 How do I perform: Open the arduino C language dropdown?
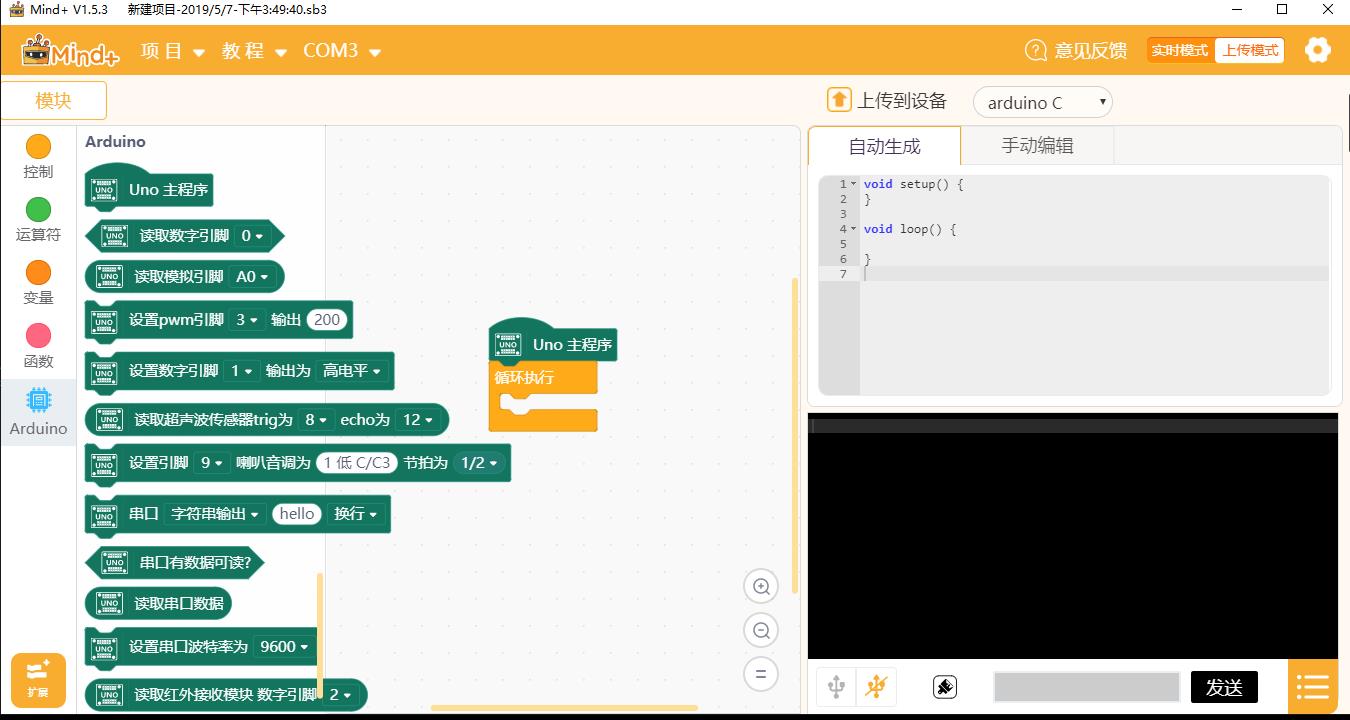(x=1042, y=102)
